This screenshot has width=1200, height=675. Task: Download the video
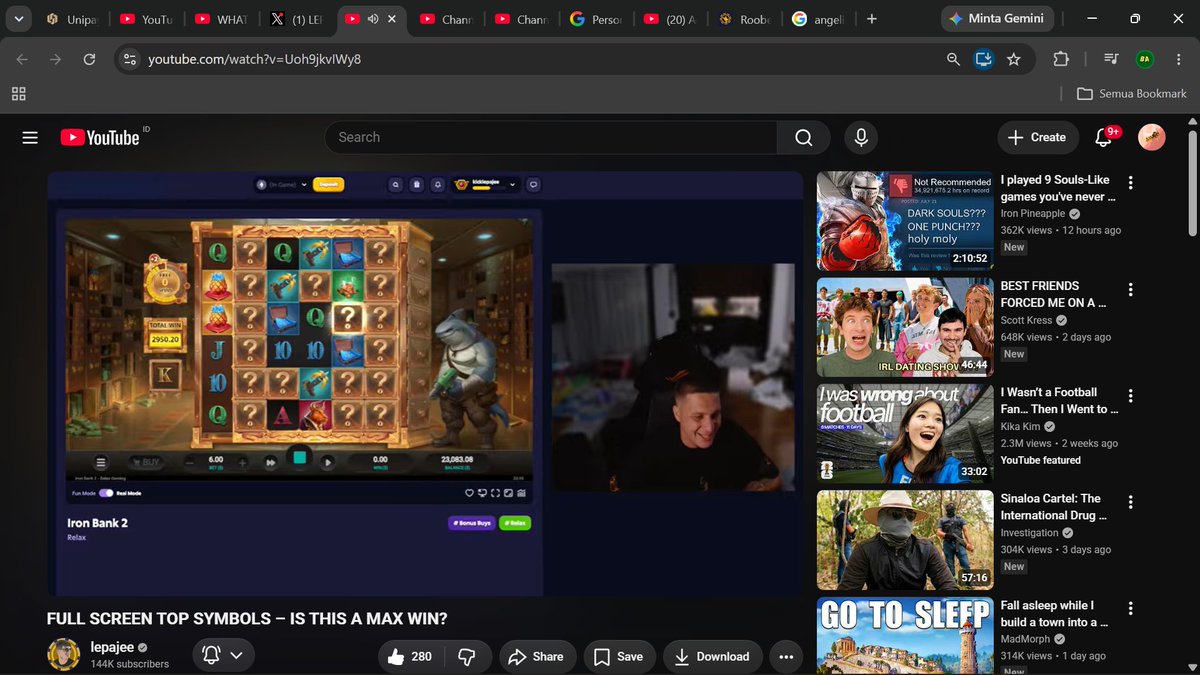coord(711,656)
